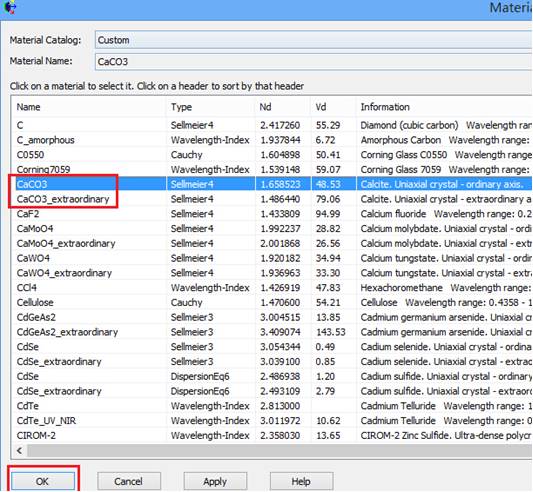The height and width of the screenshot is (492, 533).
Task: Apply the selected material
Action: [x=215, y=481]
